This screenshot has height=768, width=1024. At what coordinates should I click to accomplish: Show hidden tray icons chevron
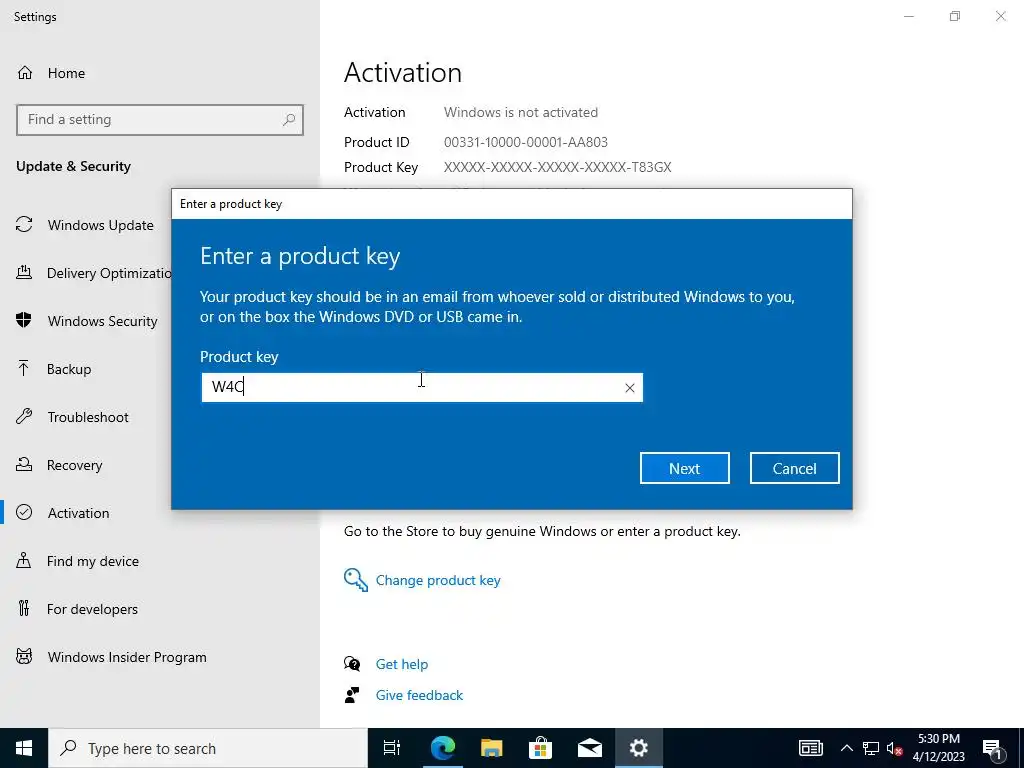click(x=846, y=748)
